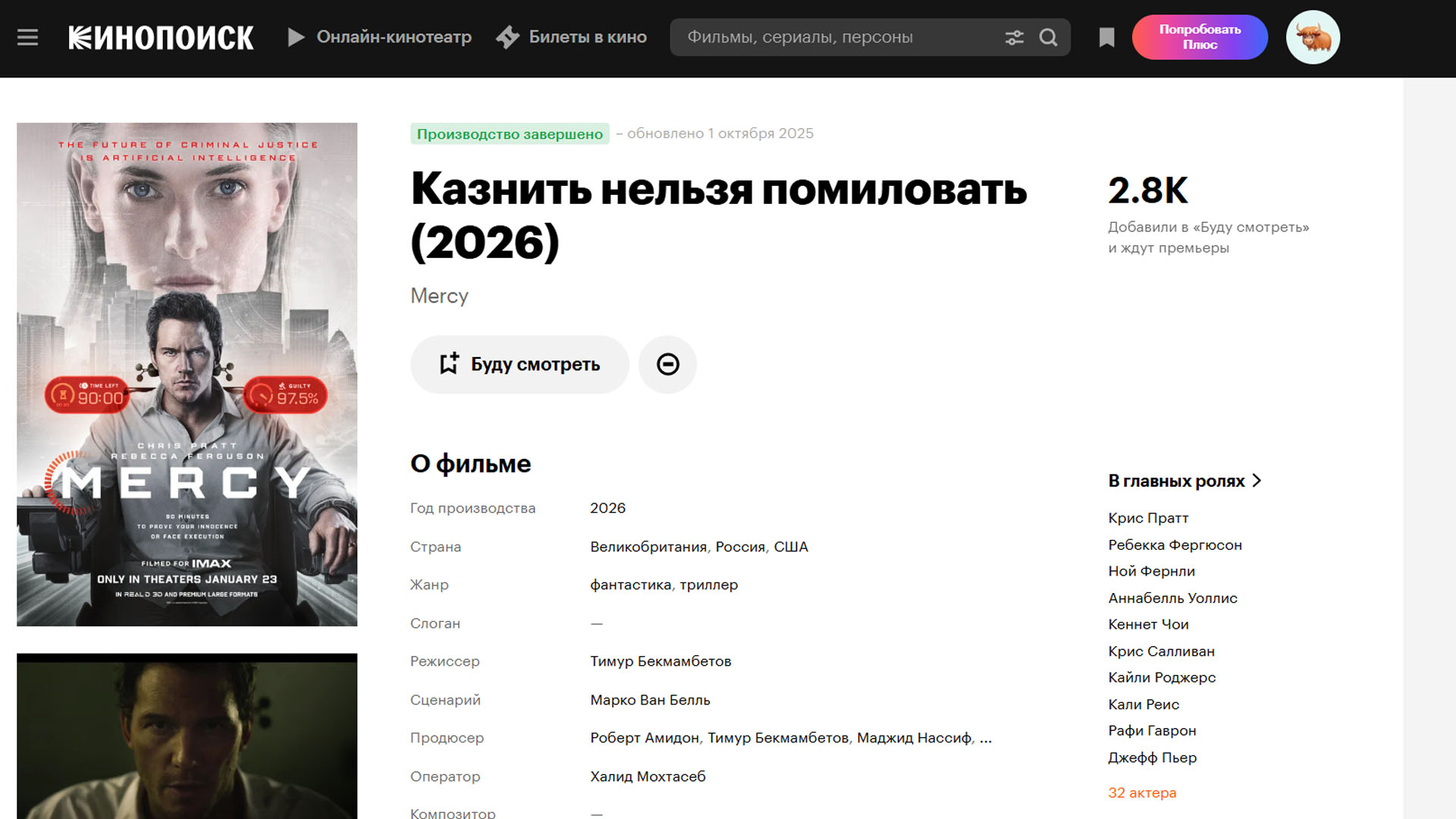
Task: Go to Kinopoisk home via logo
Action: point(161,37)
